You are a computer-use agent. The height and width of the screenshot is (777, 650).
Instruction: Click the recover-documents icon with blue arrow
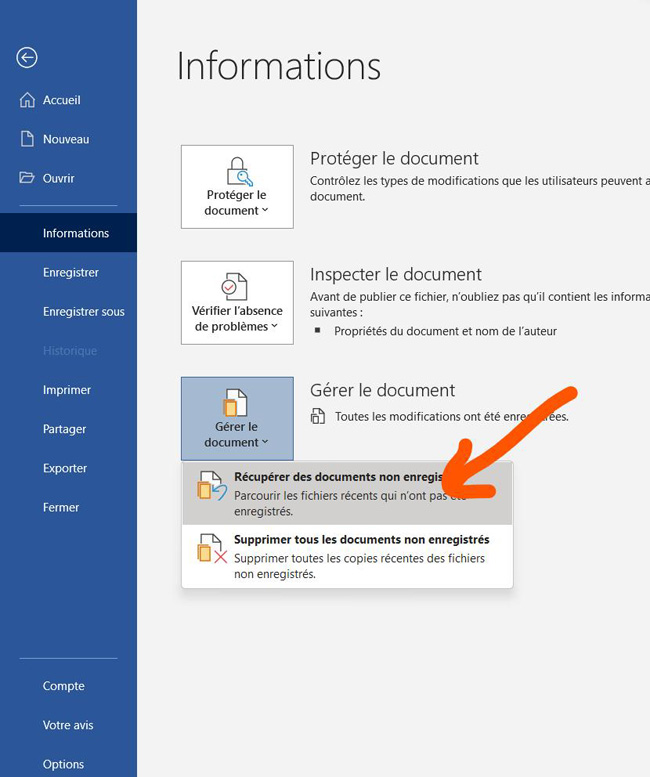212,485
